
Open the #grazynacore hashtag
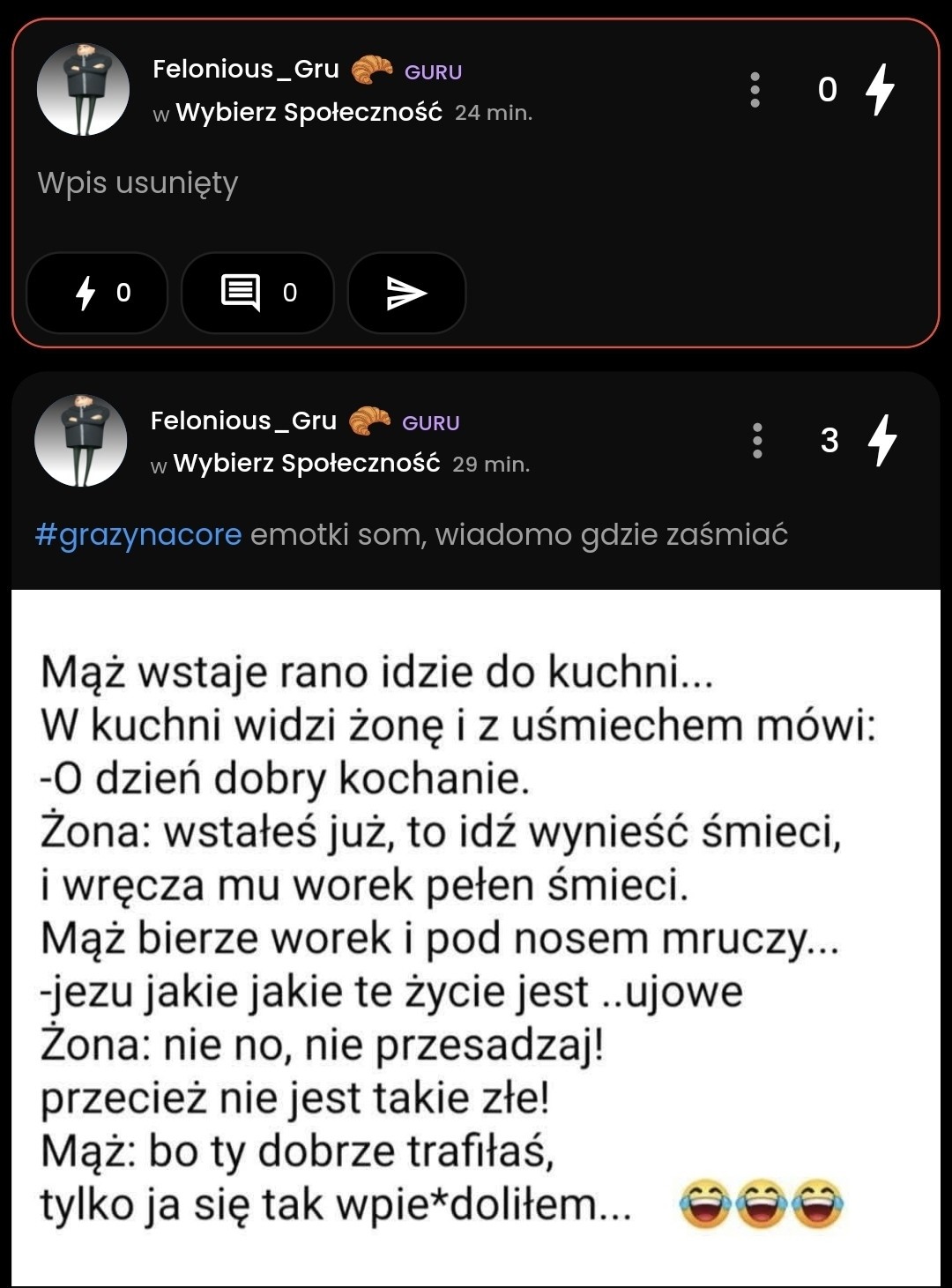[138, 535]
